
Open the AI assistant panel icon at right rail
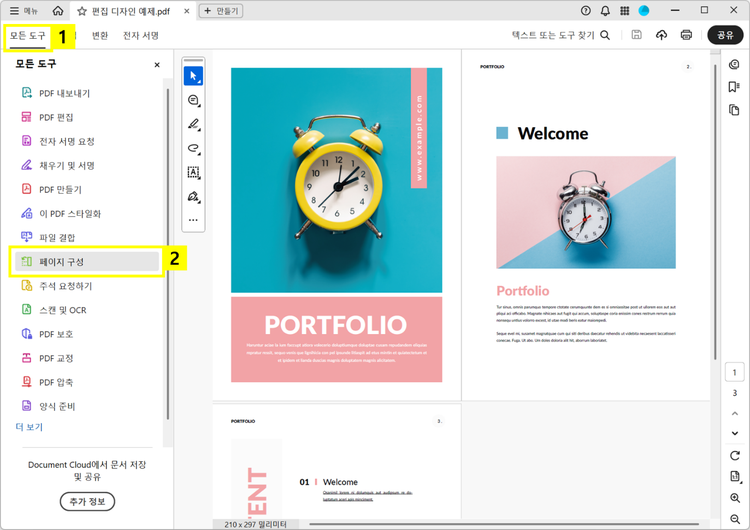click(734, 65)
